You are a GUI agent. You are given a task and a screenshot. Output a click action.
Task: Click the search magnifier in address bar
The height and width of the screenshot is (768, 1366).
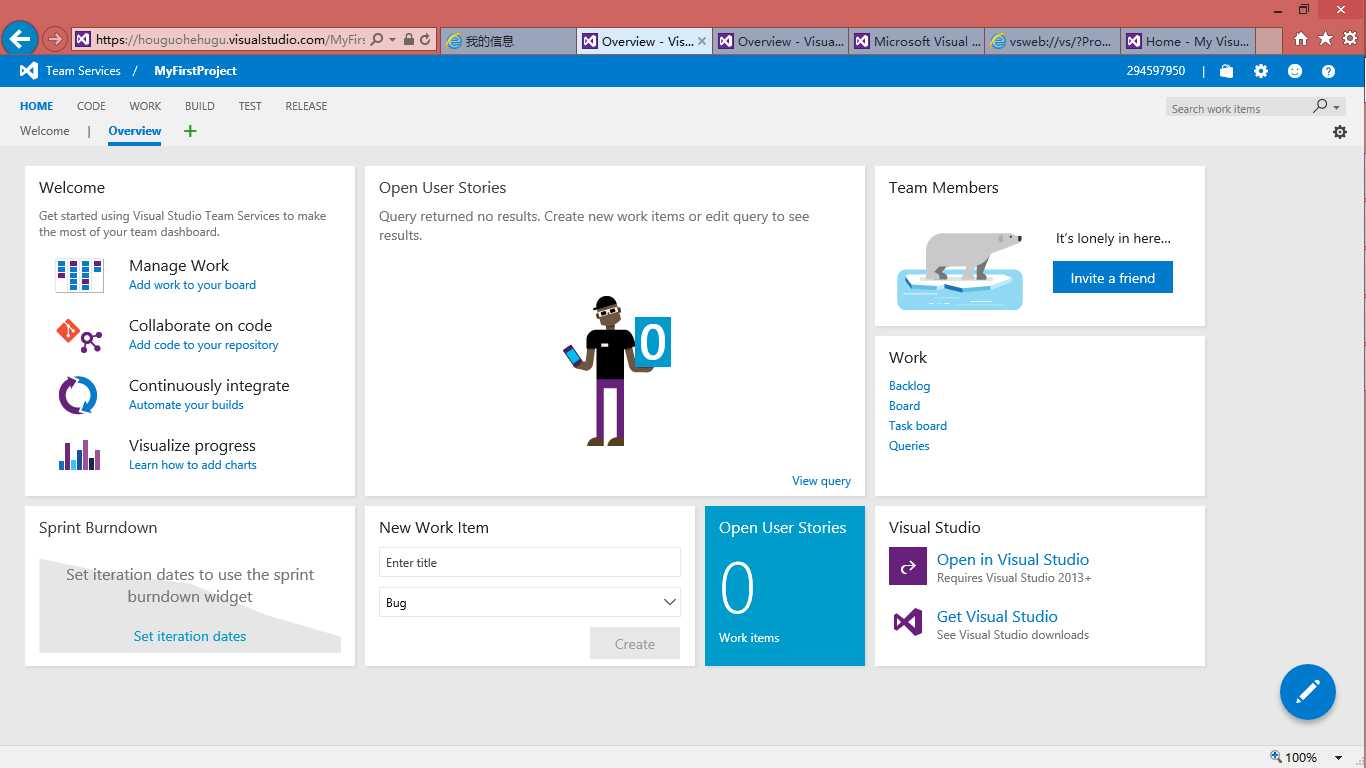(x=377, y=40)
